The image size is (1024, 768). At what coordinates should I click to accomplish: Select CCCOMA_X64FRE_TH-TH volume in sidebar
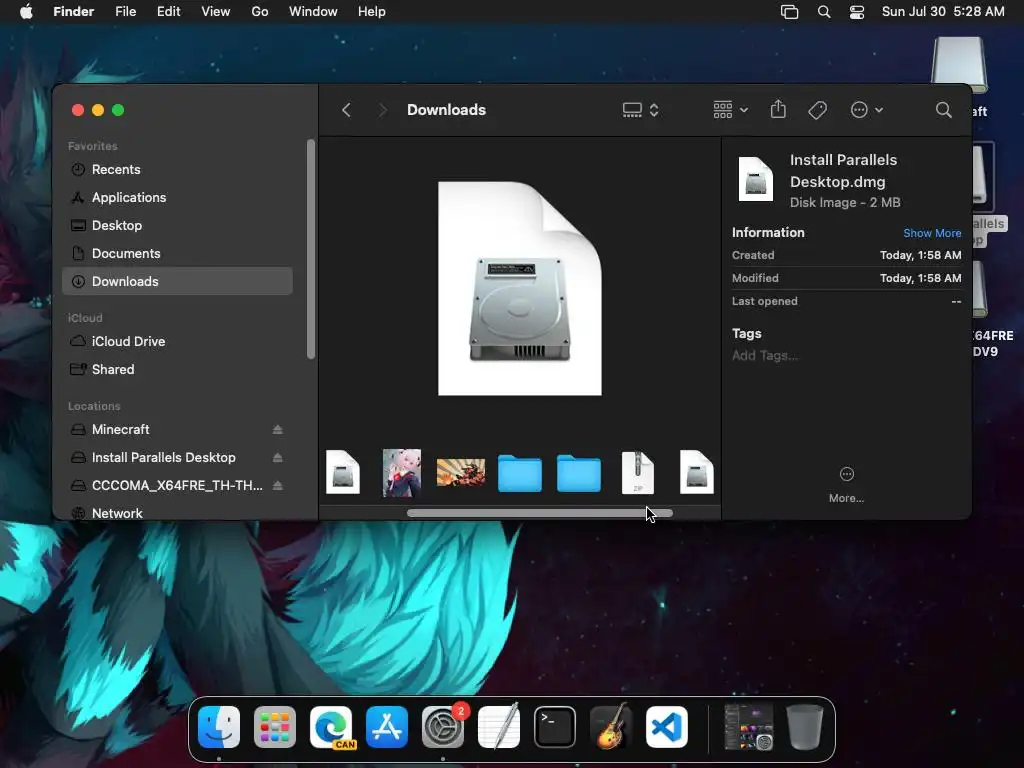[x=176, y=486]
